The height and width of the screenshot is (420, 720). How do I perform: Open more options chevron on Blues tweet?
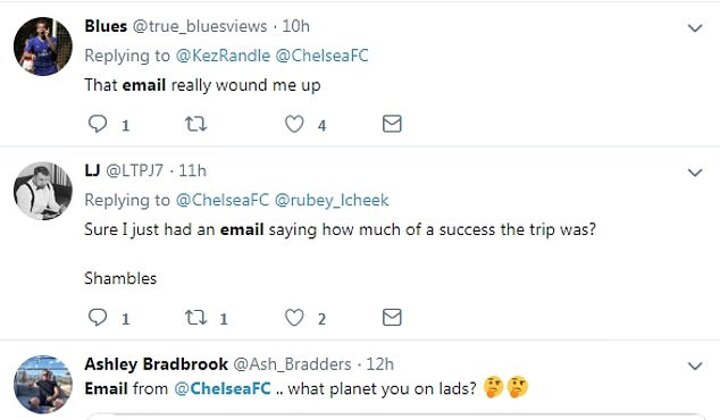(695, 29)
